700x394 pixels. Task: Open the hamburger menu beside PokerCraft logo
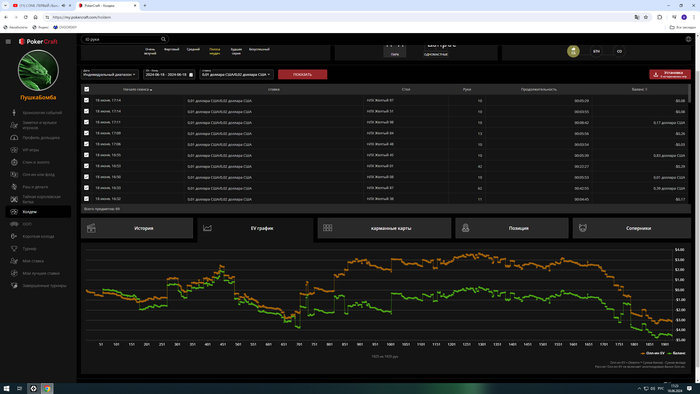pos(8,41)
